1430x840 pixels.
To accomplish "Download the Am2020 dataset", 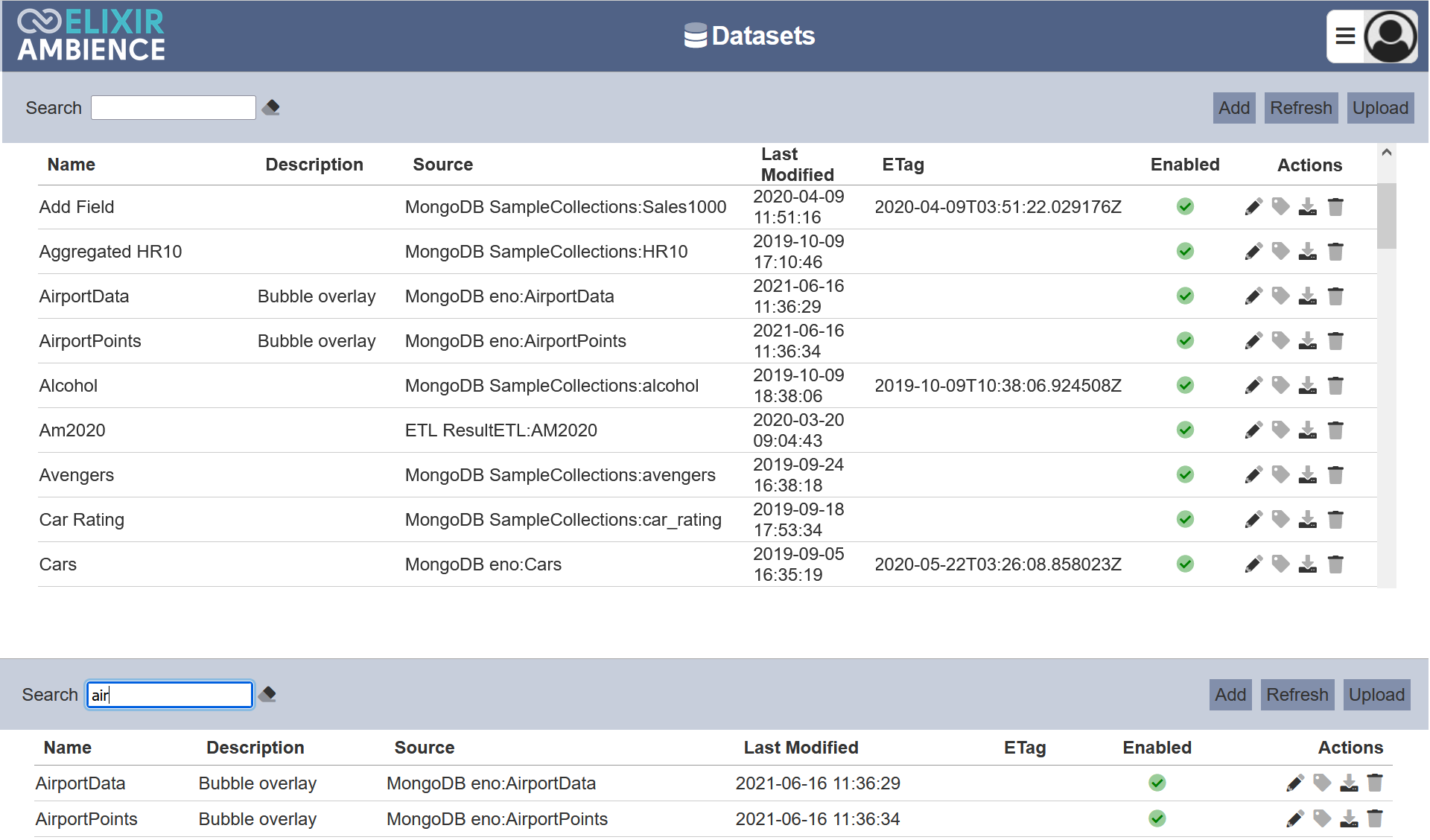I will coord(1308,430).
